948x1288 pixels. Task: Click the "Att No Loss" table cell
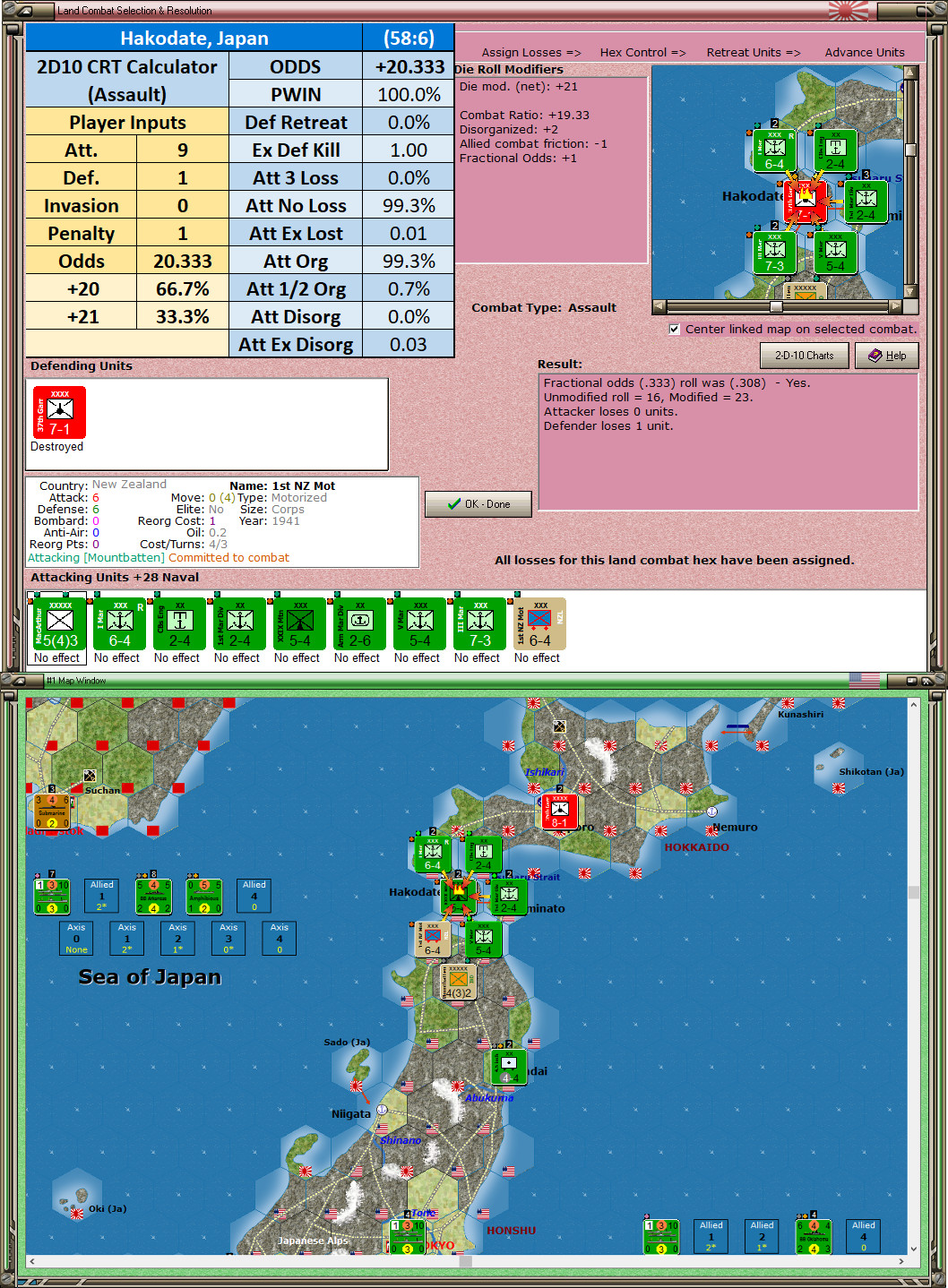(x=296, y=206)
